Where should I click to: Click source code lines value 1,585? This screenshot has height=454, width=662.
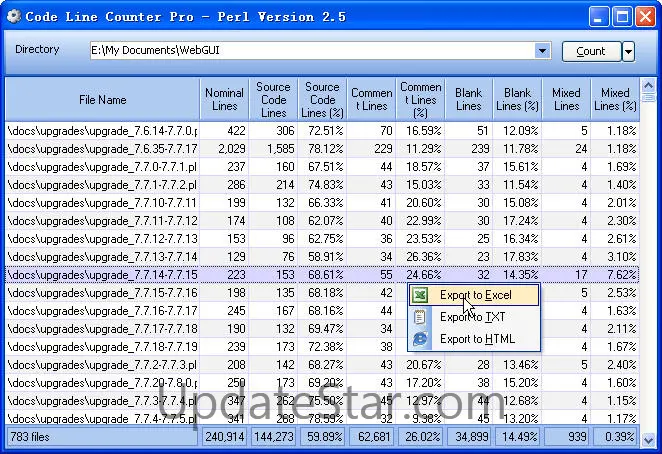[281, 149]
